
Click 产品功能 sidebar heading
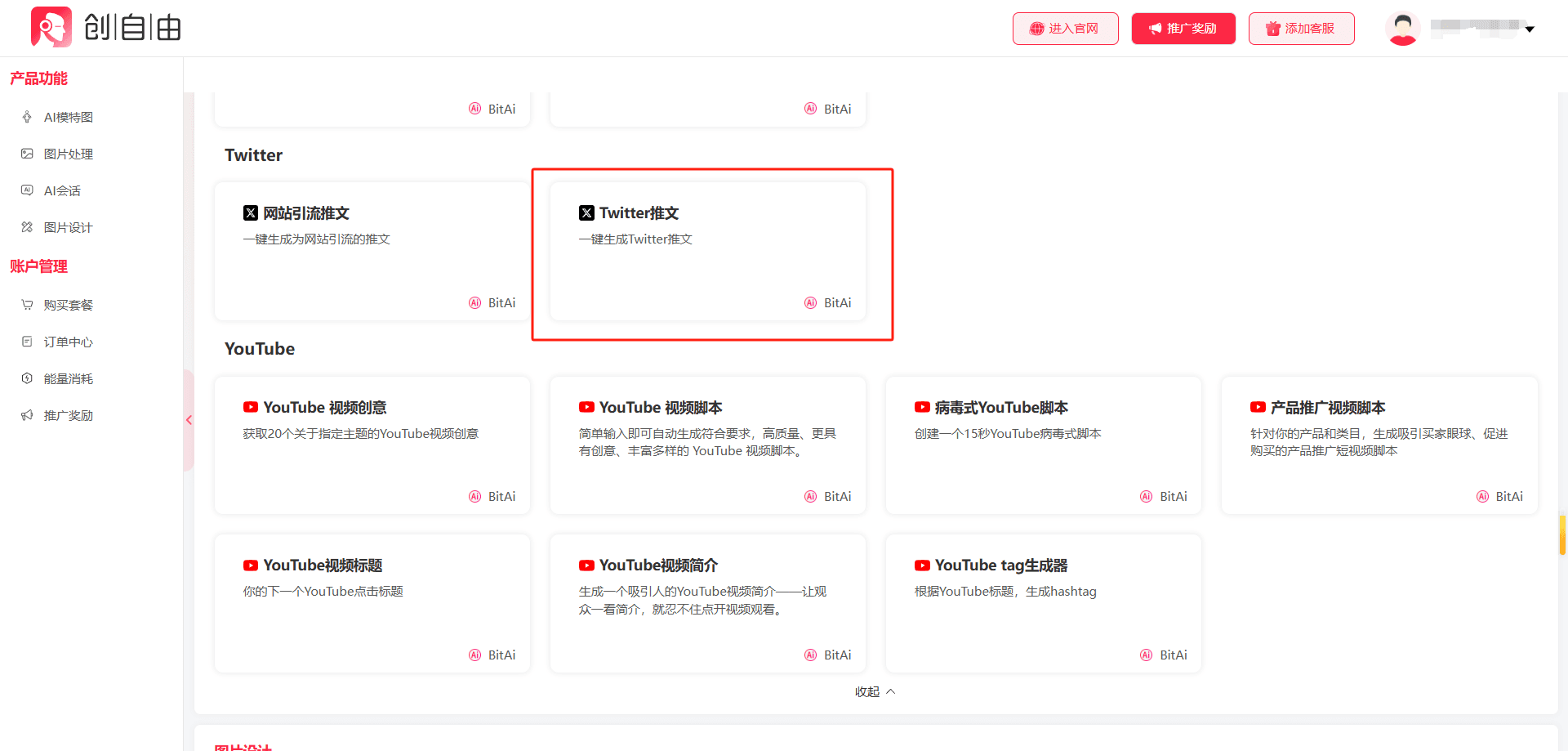(x=38, y=78)
